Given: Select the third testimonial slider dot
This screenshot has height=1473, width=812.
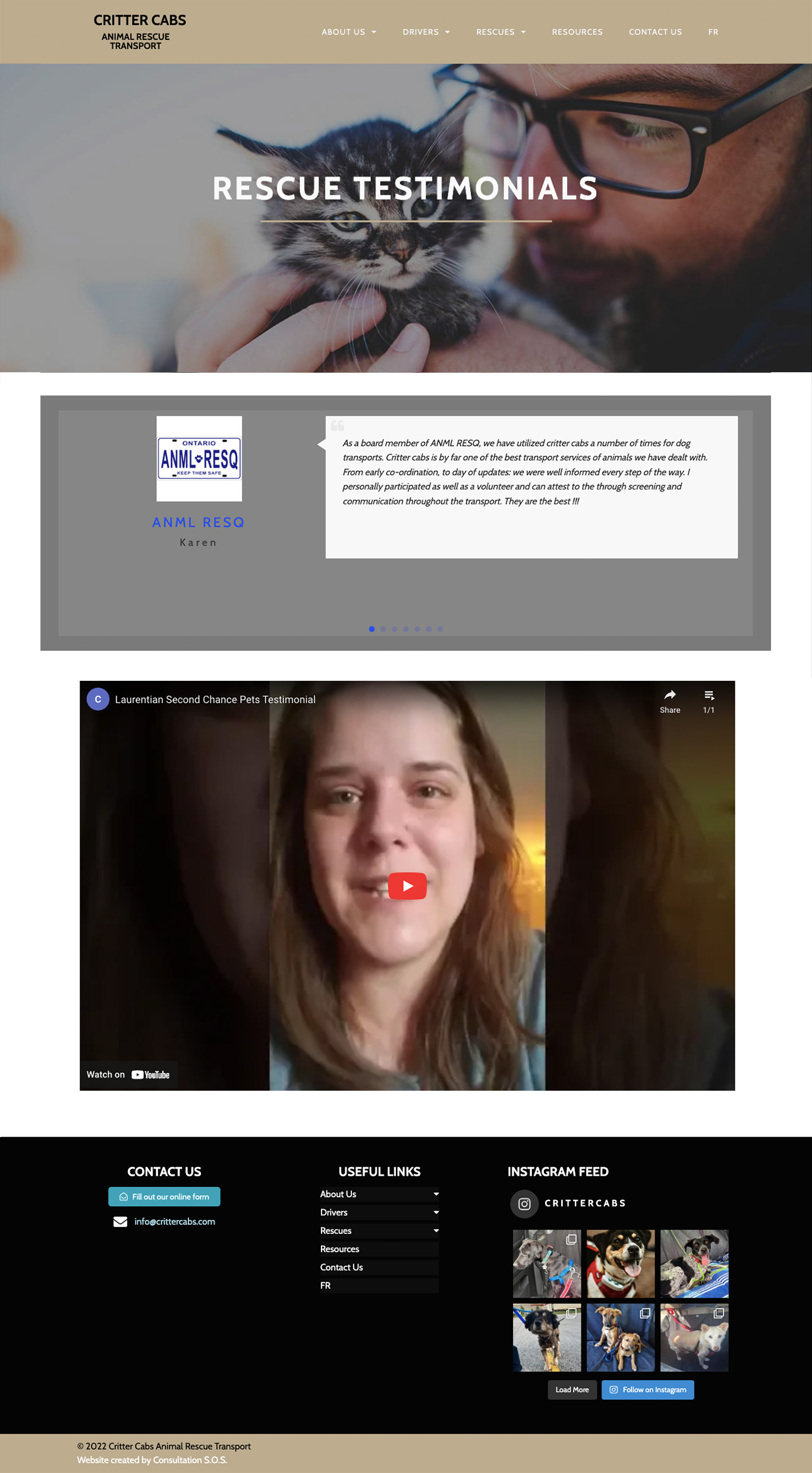Looking at the screenshot, I should 394,629.
